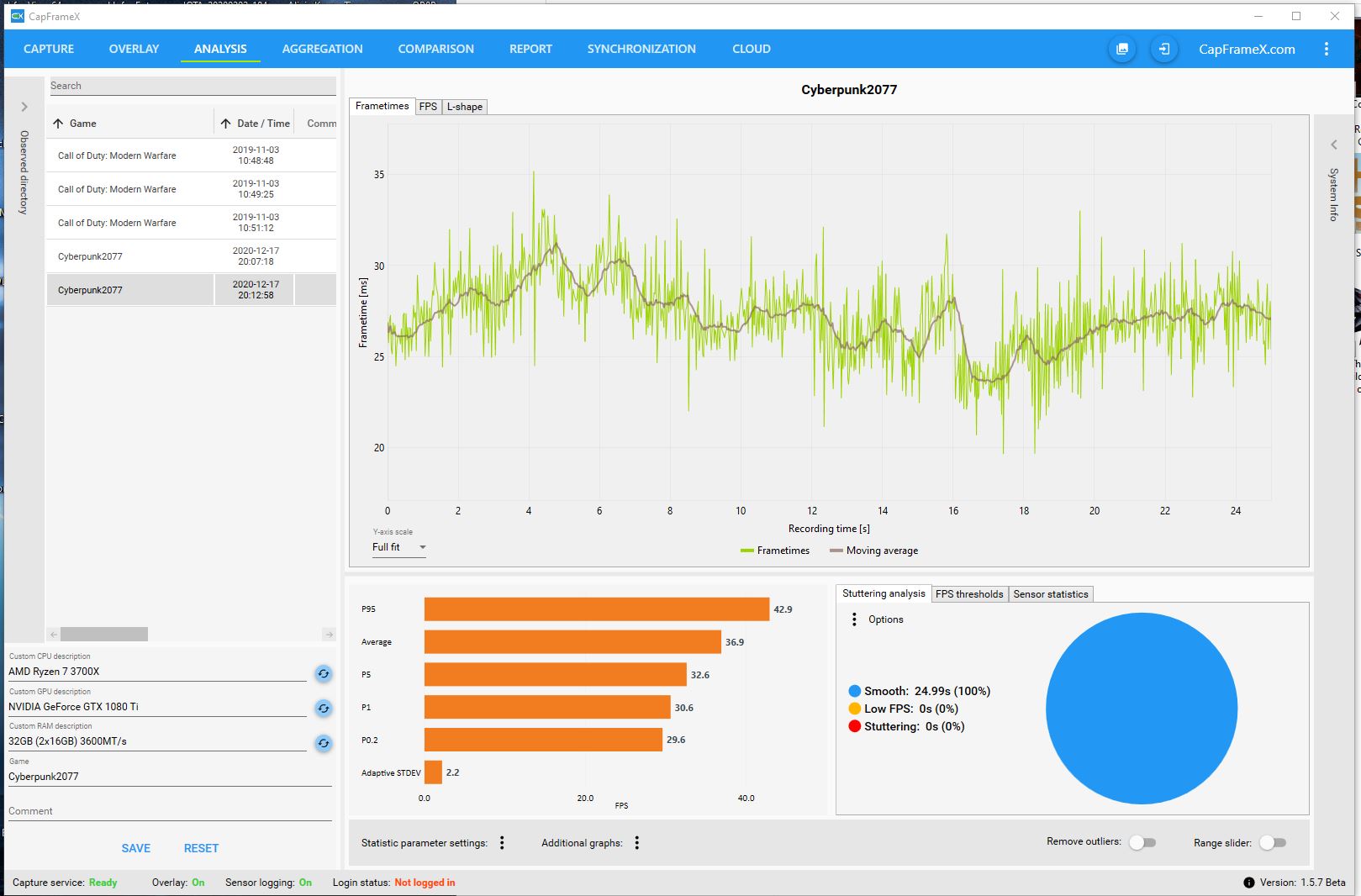This screenshot has width=1361, height=896.
Task: Select the ANALYSIS tab
Action: (x=220, y=49)
